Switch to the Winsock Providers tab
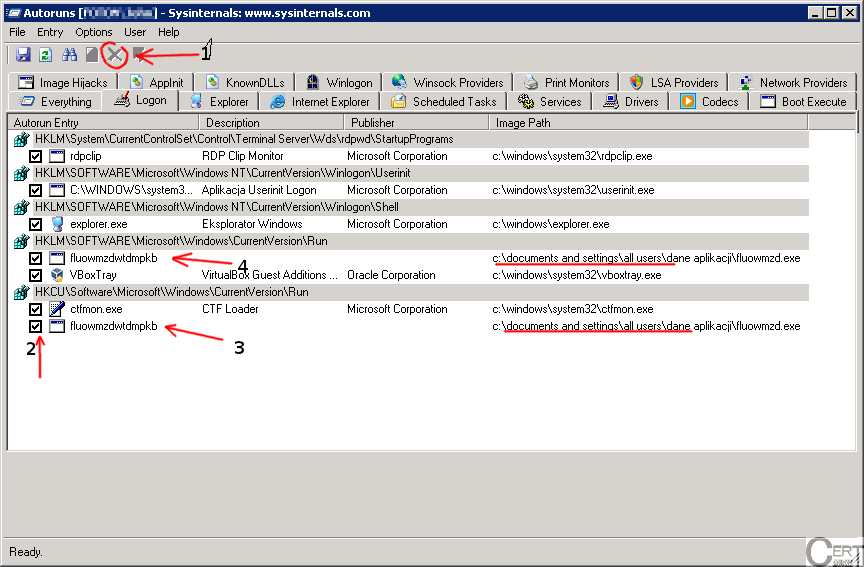This screenshot has height=567, width=864. [x=447, y=83]
